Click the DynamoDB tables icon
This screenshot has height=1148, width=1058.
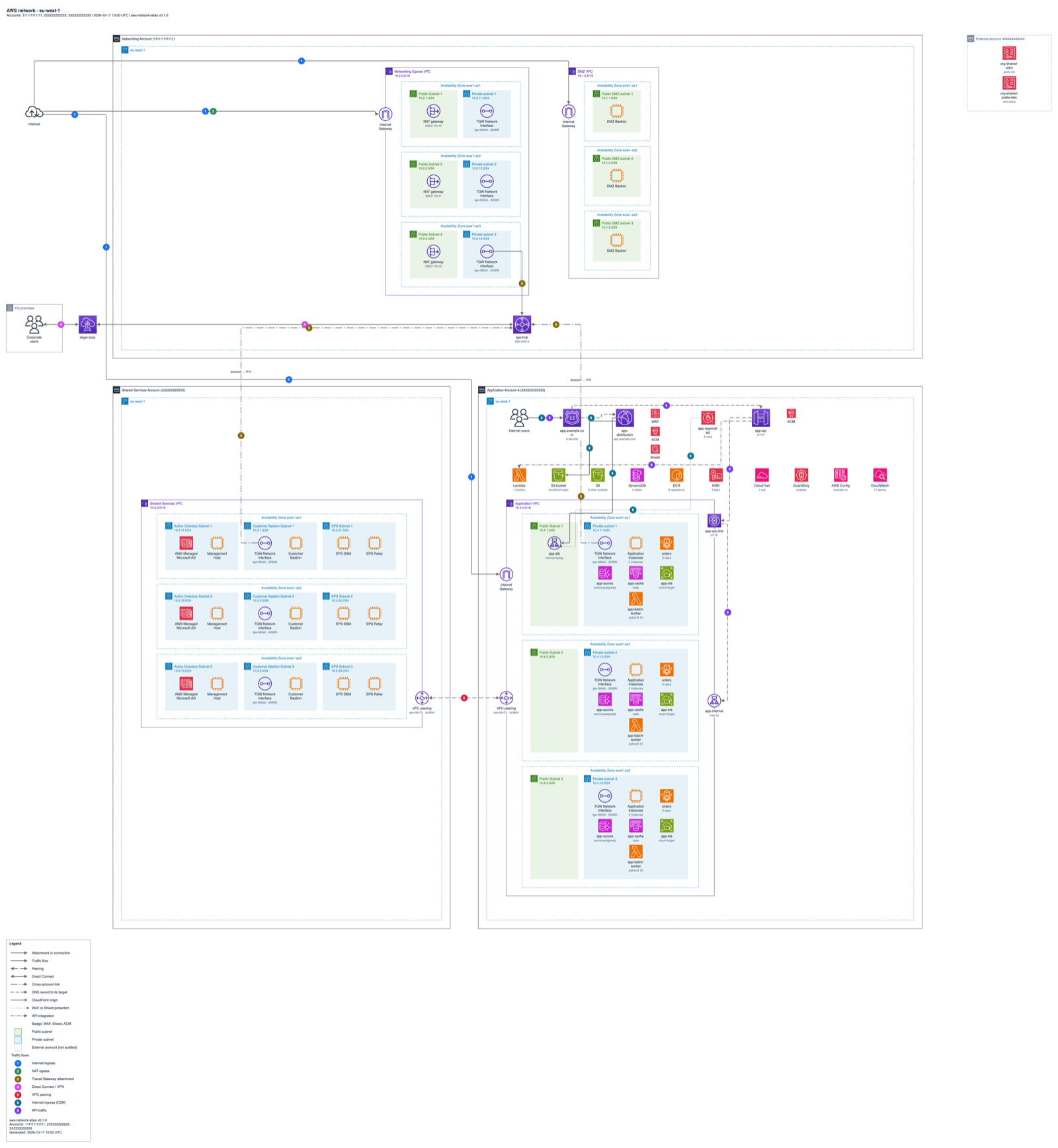pos(637,475)
